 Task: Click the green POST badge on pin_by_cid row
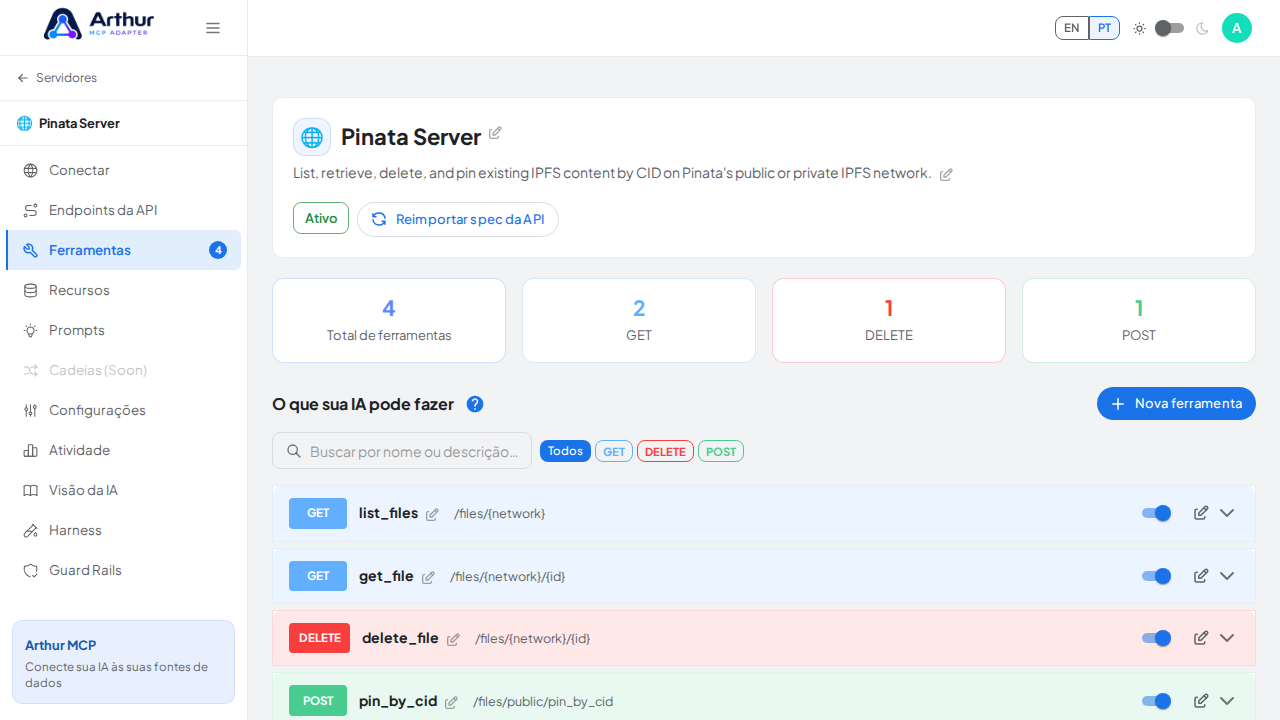[318, 701]
